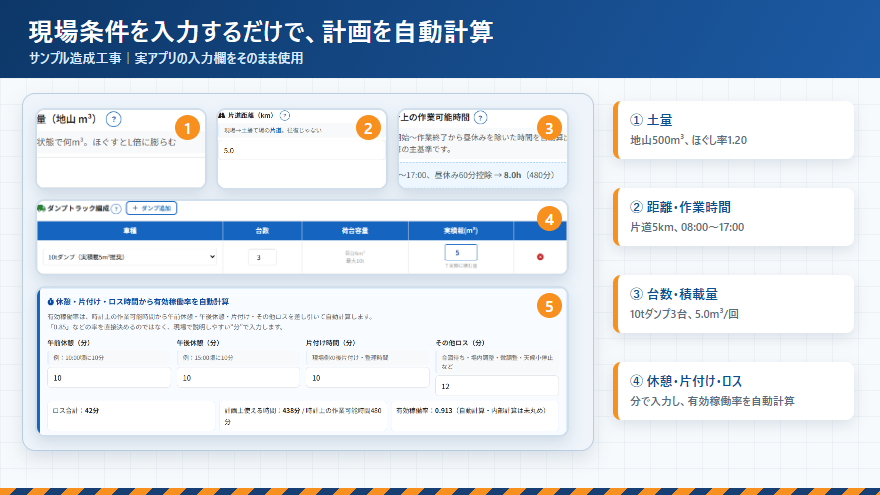Open the help icon beside ダンプトラック編成
The width and height of the screenshot is (880, 495).
[116, 209]
